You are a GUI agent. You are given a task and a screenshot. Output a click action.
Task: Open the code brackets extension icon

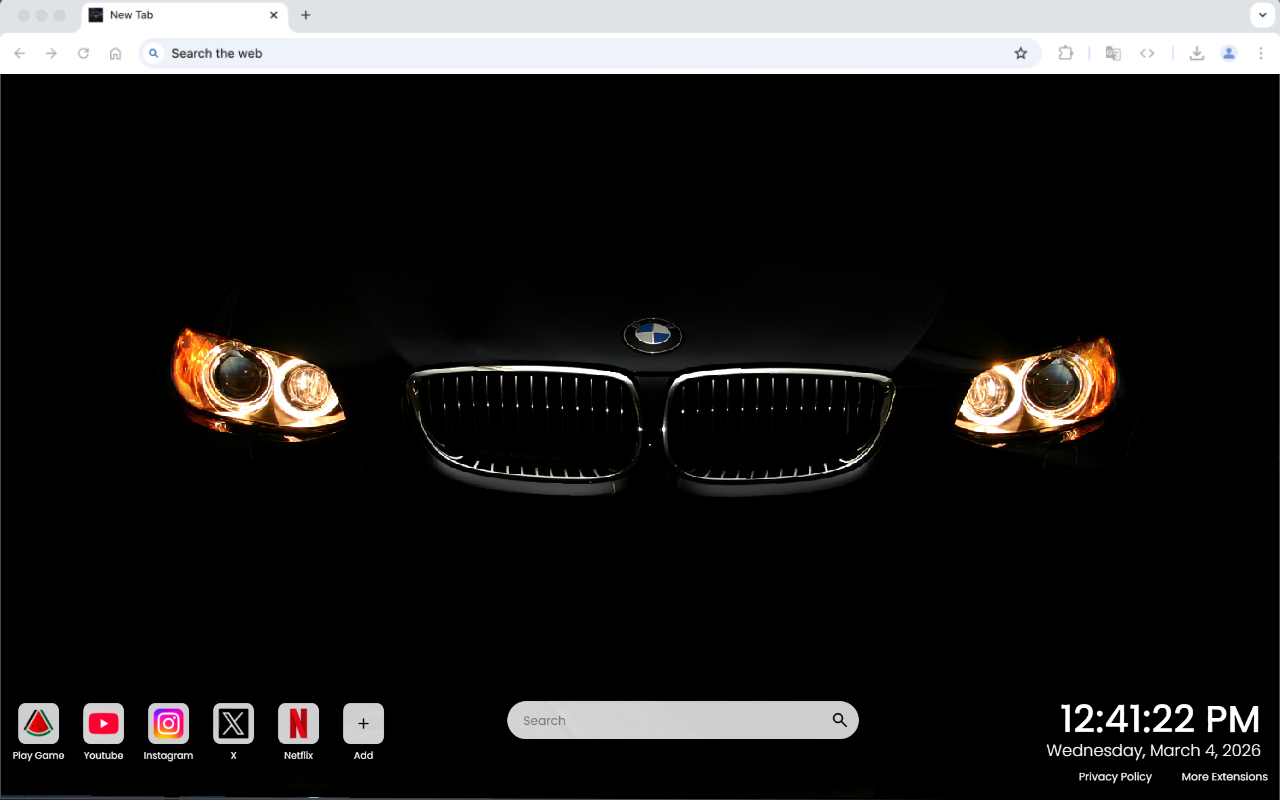1147,53
